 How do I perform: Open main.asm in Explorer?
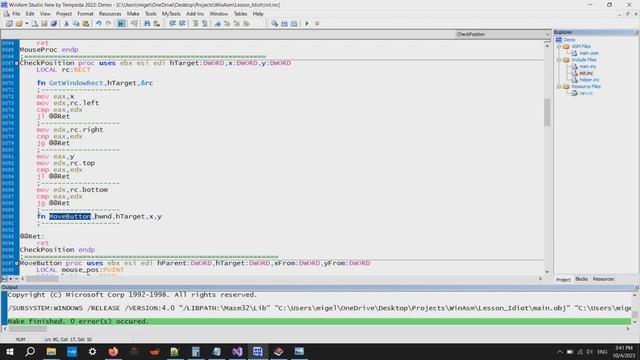click(x=589, y=53)
